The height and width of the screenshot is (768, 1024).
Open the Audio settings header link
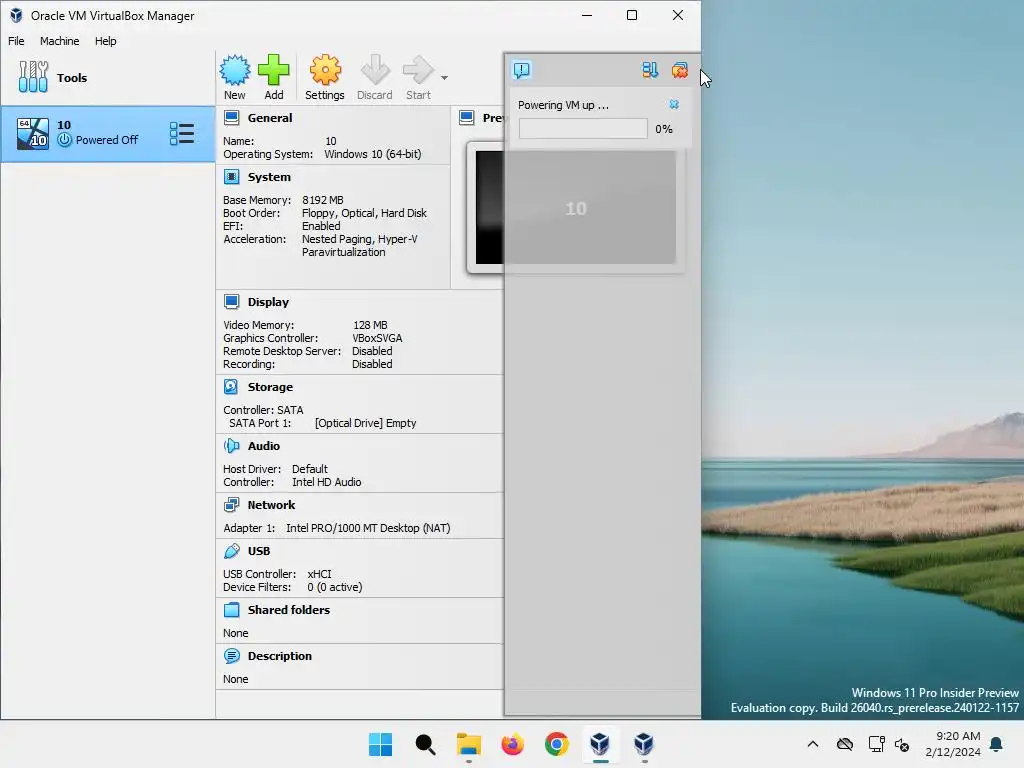263,446
